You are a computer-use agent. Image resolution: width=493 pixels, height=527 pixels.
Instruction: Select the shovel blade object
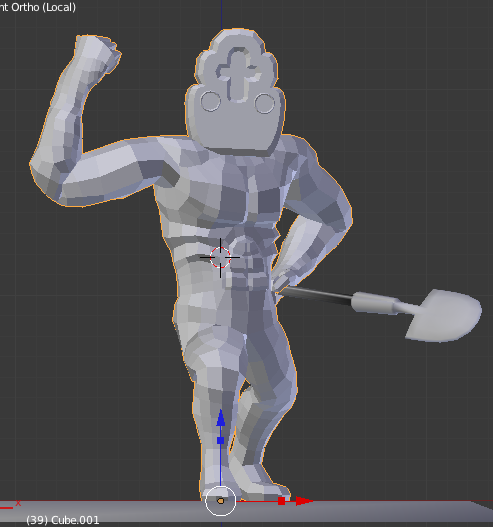(443, 315)
